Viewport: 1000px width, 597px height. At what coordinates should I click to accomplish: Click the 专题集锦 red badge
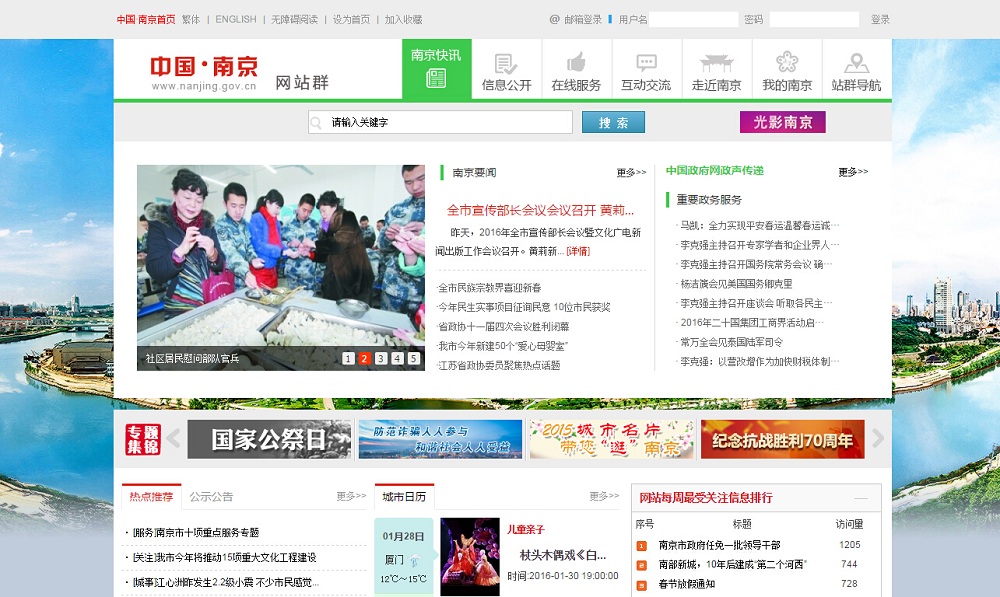(x=143, y=439)
